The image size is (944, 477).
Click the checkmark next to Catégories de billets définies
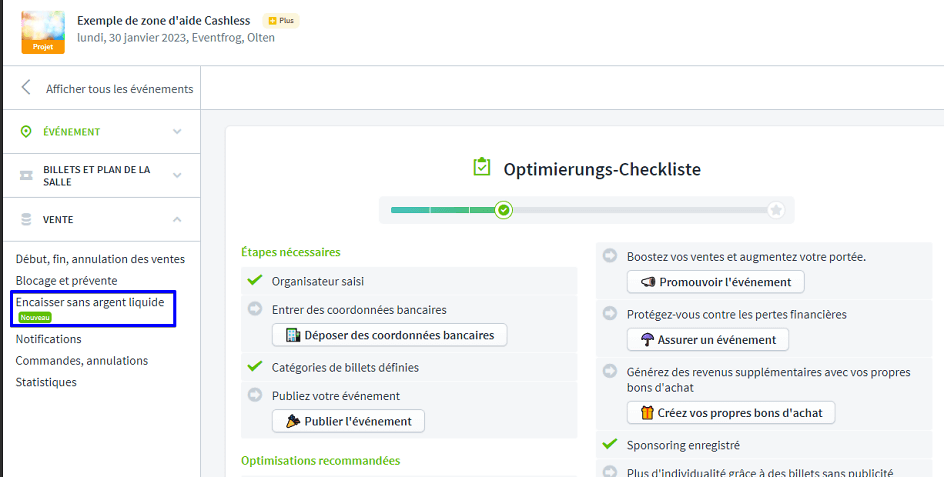click(x=255, y=367)
